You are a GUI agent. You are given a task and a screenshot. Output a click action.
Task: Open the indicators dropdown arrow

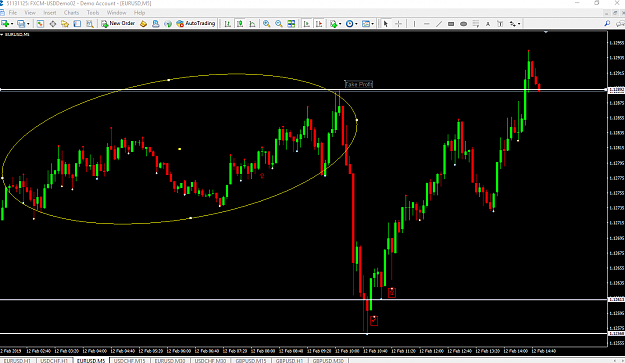[x=340, y=24]
